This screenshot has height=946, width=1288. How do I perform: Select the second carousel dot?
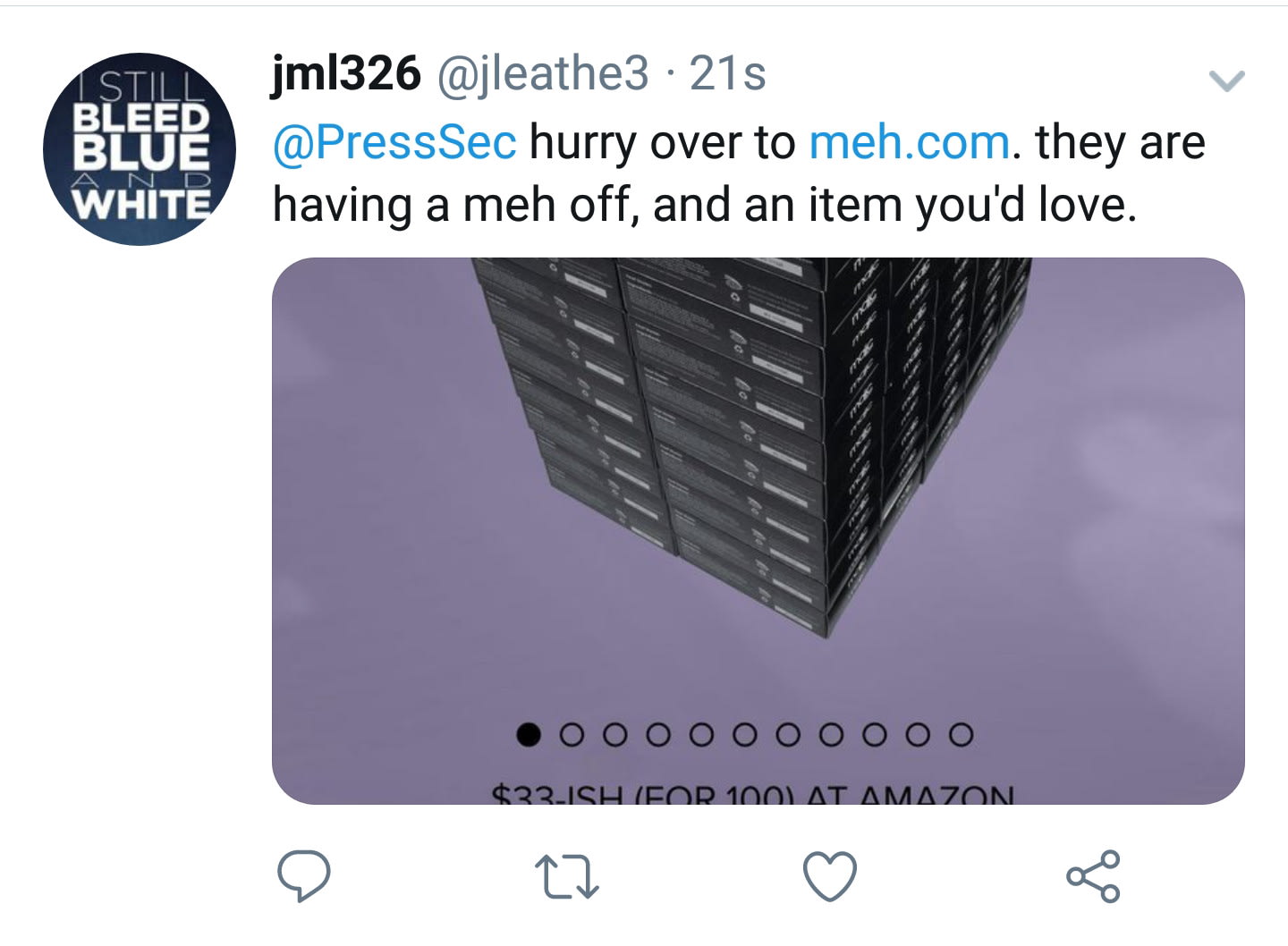click(x=572, y=735)
